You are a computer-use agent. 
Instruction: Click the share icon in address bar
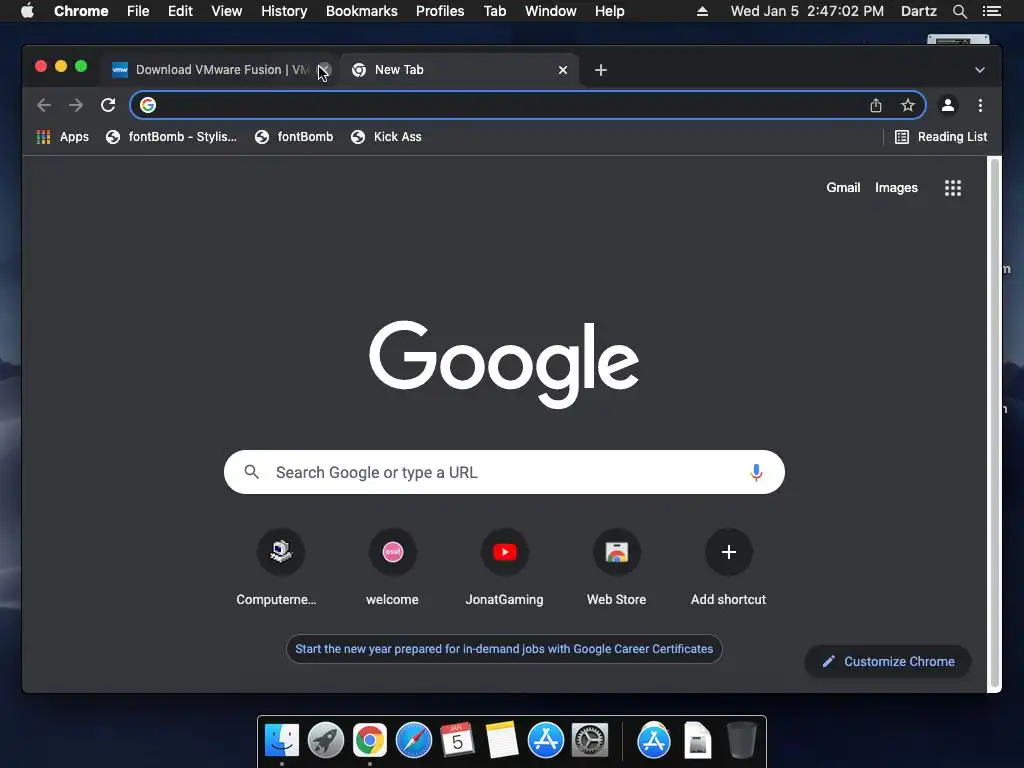[876, 105]
